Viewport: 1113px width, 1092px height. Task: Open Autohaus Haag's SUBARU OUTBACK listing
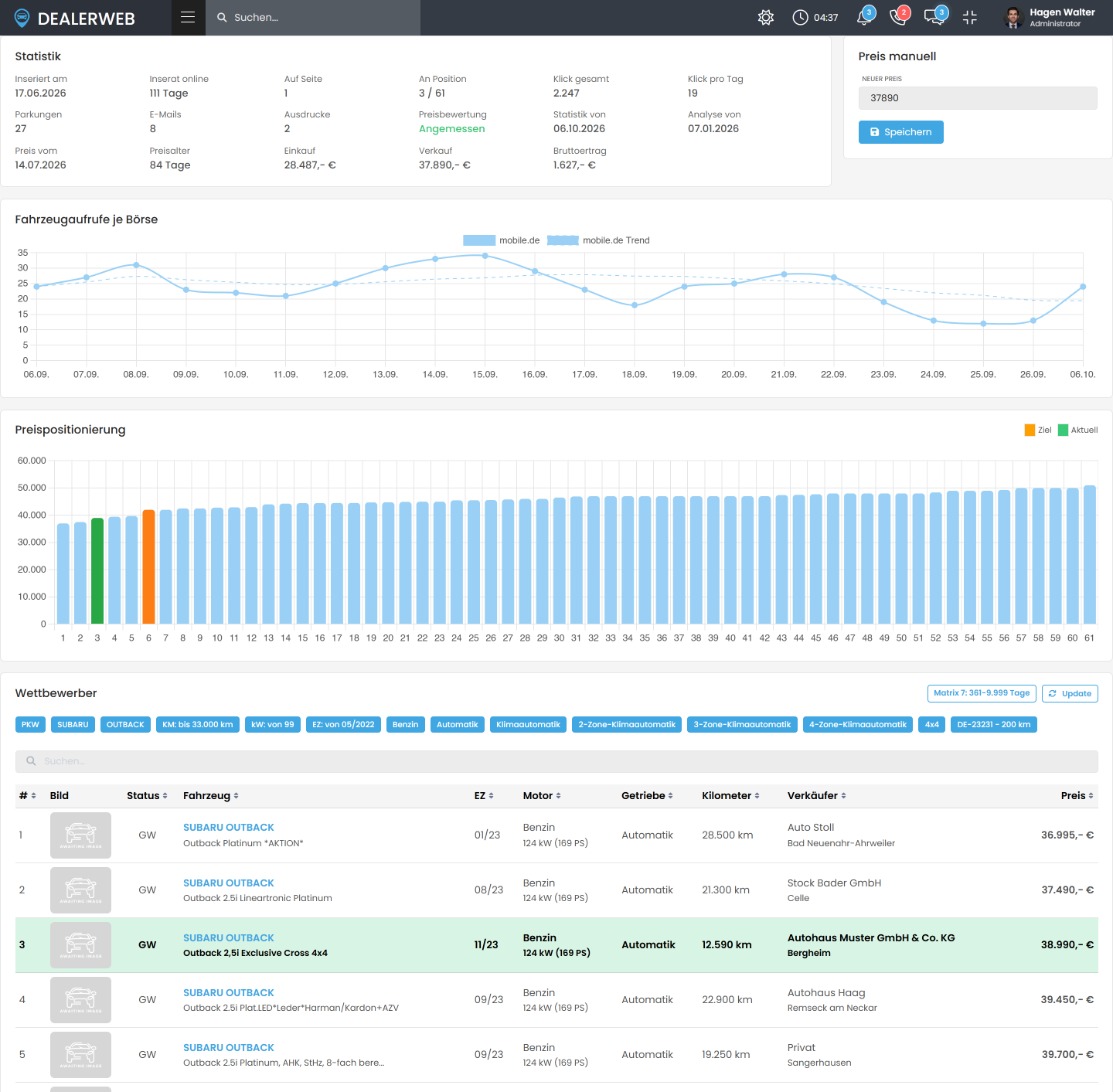point(229,993)
